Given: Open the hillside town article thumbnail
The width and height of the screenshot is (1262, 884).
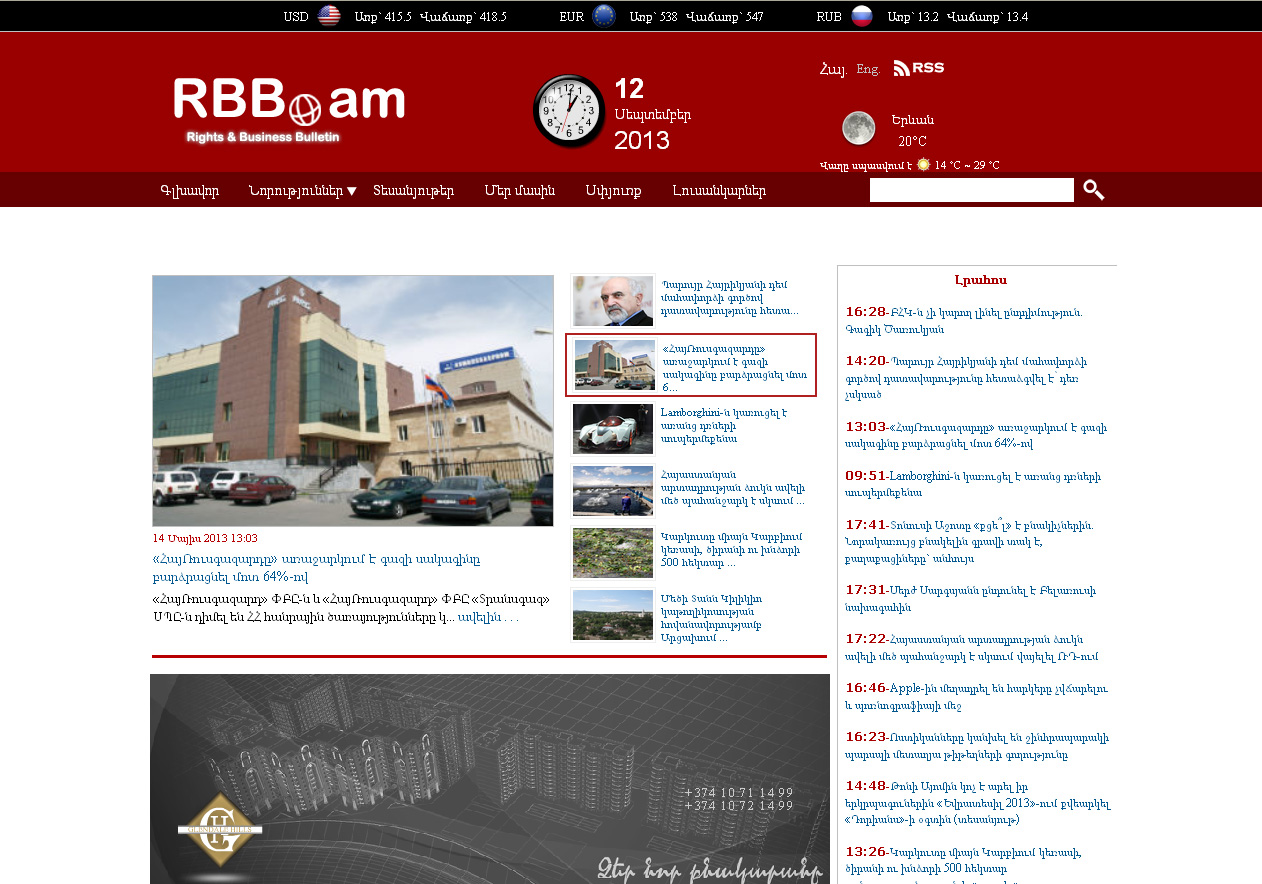Looking at the screenshot, I should coord(613,615).
